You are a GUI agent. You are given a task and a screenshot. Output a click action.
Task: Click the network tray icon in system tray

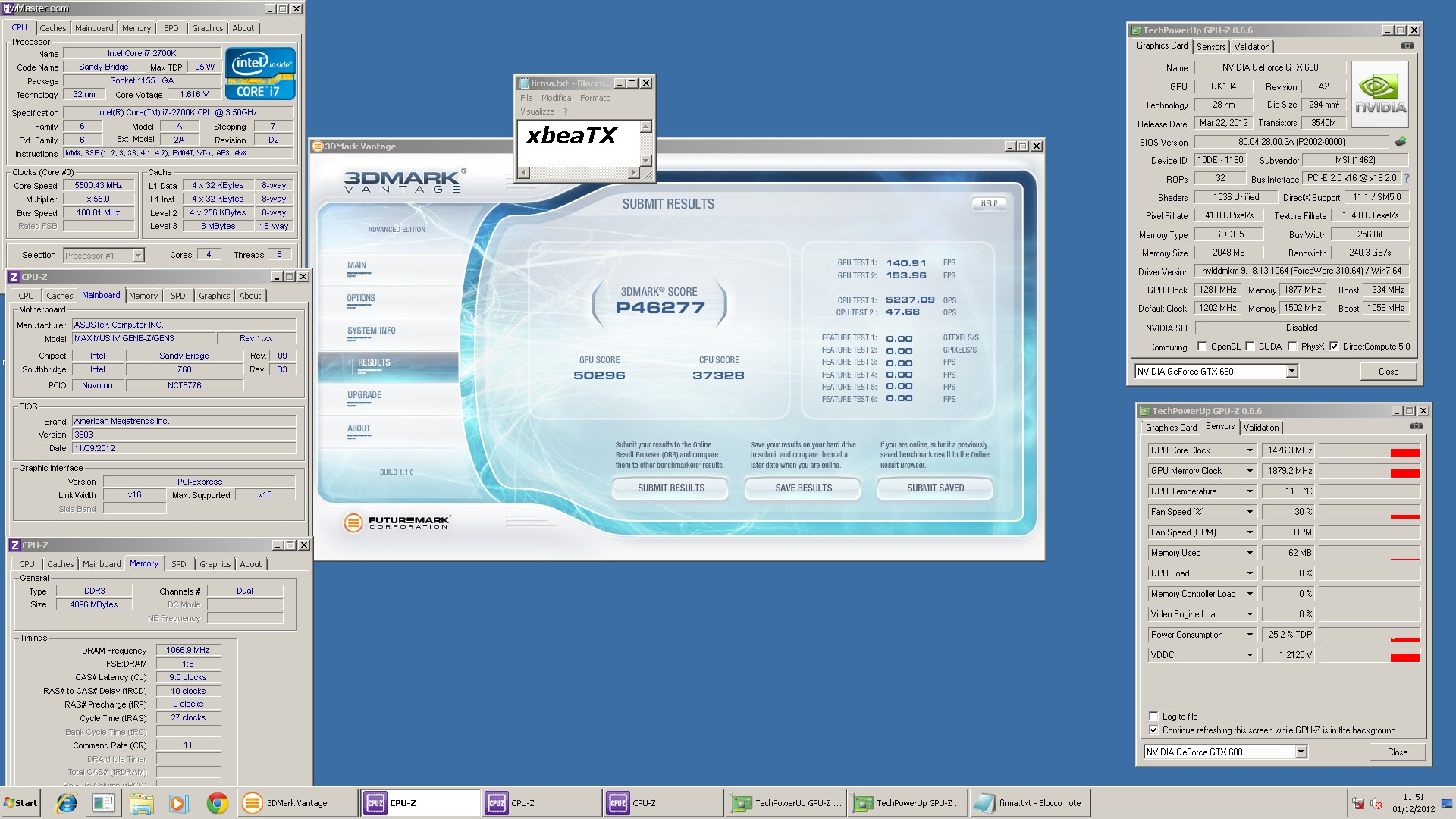coord(1358,804)
